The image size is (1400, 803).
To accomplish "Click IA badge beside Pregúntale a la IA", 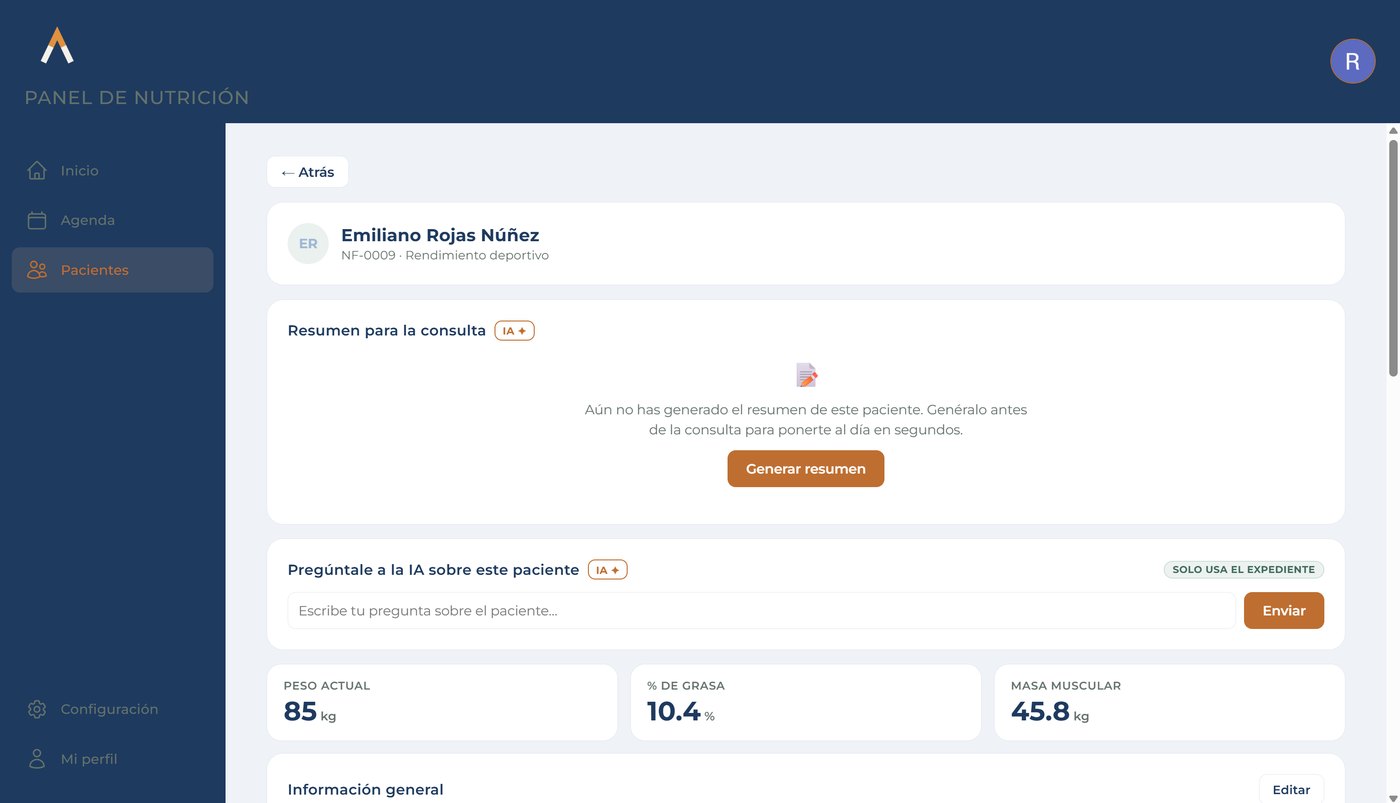I will coord(608,570).
